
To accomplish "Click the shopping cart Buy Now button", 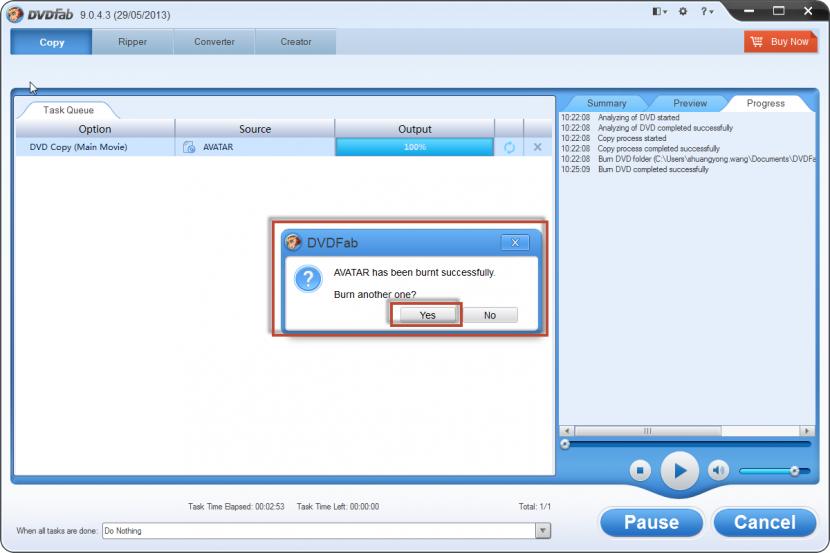I will coord(780,42).
